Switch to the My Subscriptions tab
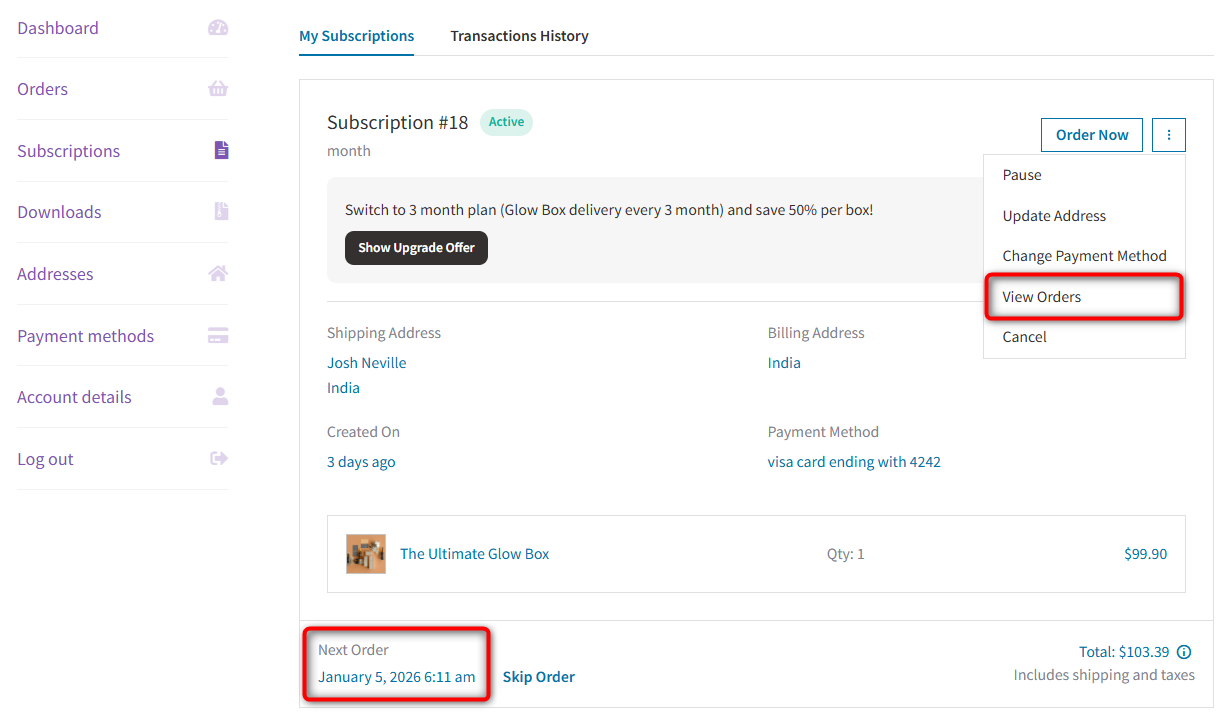The height and width of the screenshot is (727, 1230). [x=356, y=35]
